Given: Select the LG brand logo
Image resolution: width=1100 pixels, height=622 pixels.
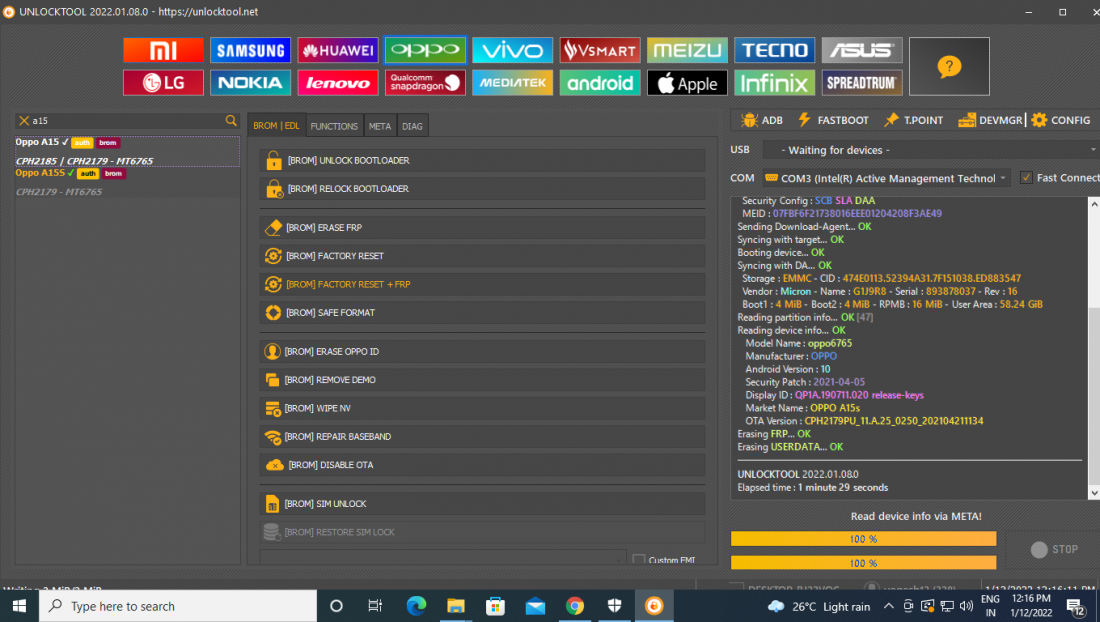Looking at the screenshot, I should (x=163, y=83).
